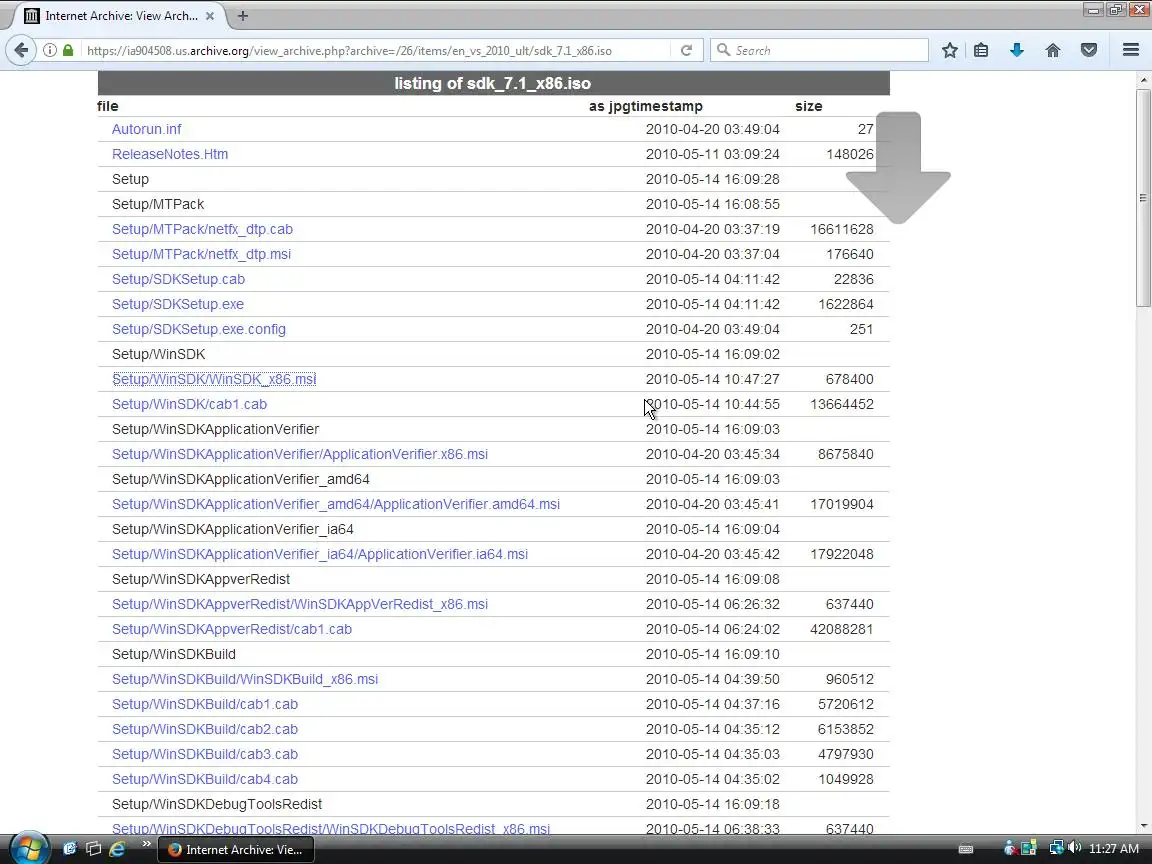Click the URL address bar
Viewport: 1152px width, 864px height.
click(x=375, y=50)
